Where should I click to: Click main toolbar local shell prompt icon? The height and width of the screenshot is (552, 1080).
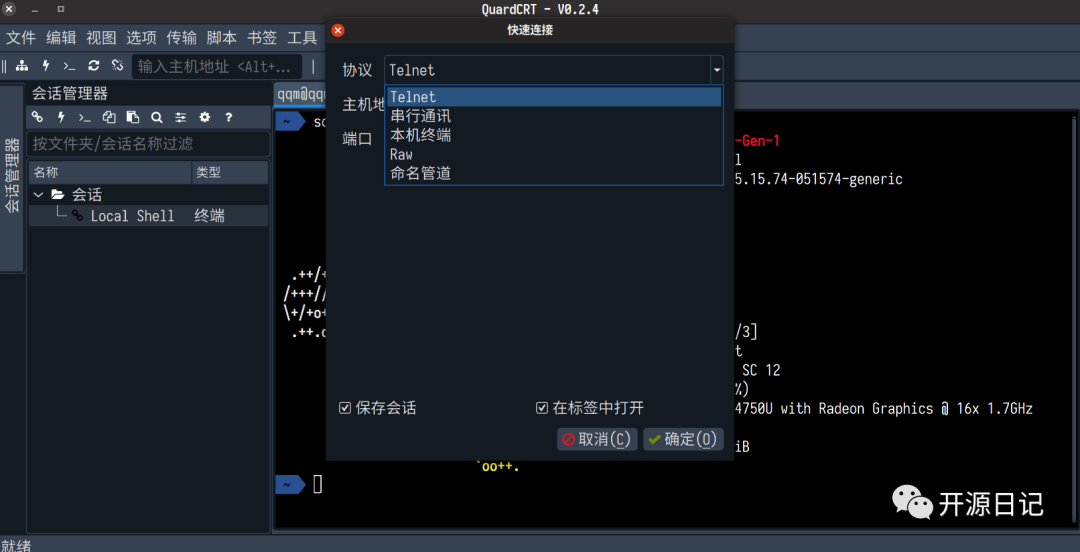tap(70, 66)
